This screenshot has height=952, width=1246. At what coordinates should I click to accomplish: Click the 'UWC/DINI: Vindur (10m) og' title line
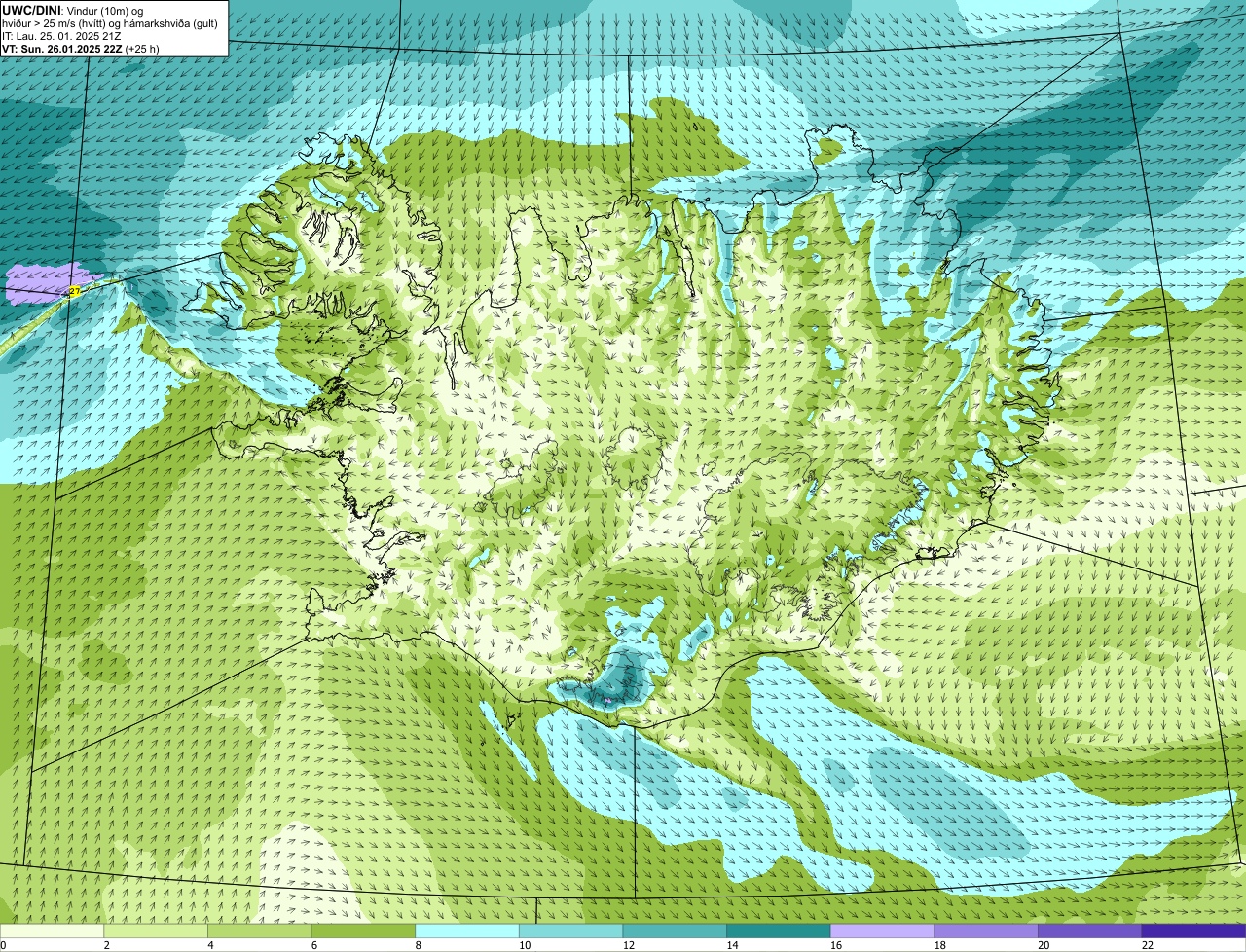click(x=73, y=11)
